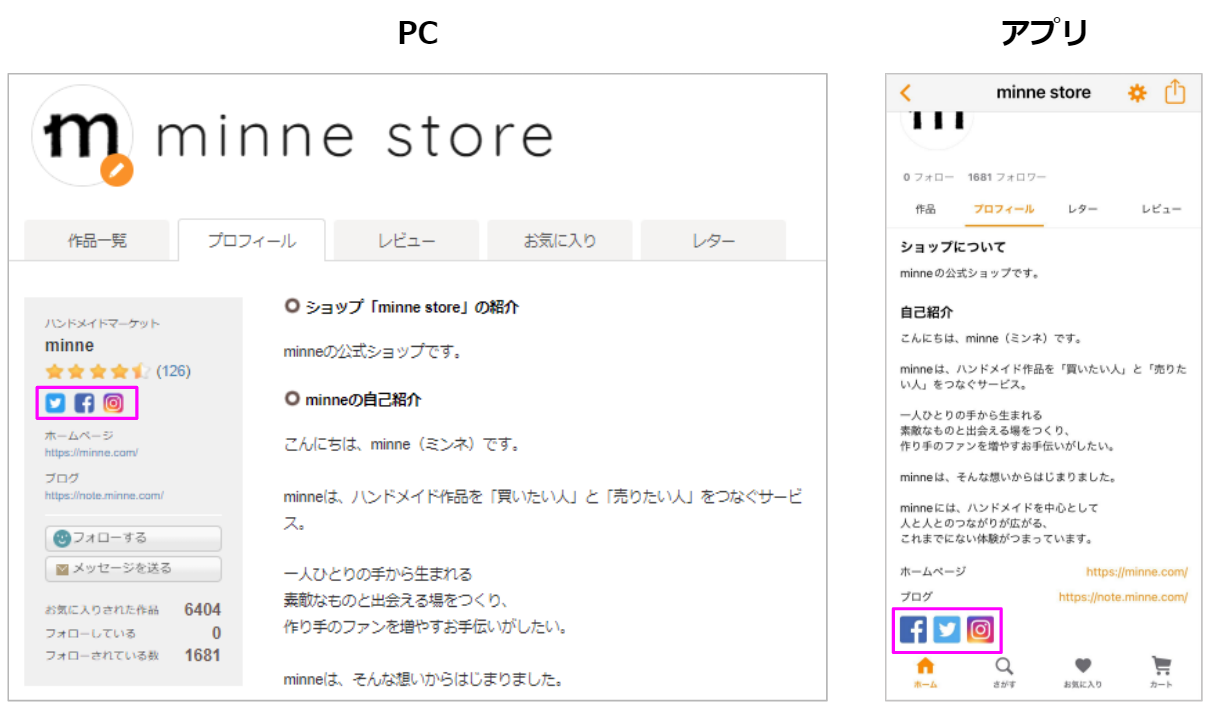Click the minne logo avatar on PC

(82, 136)
